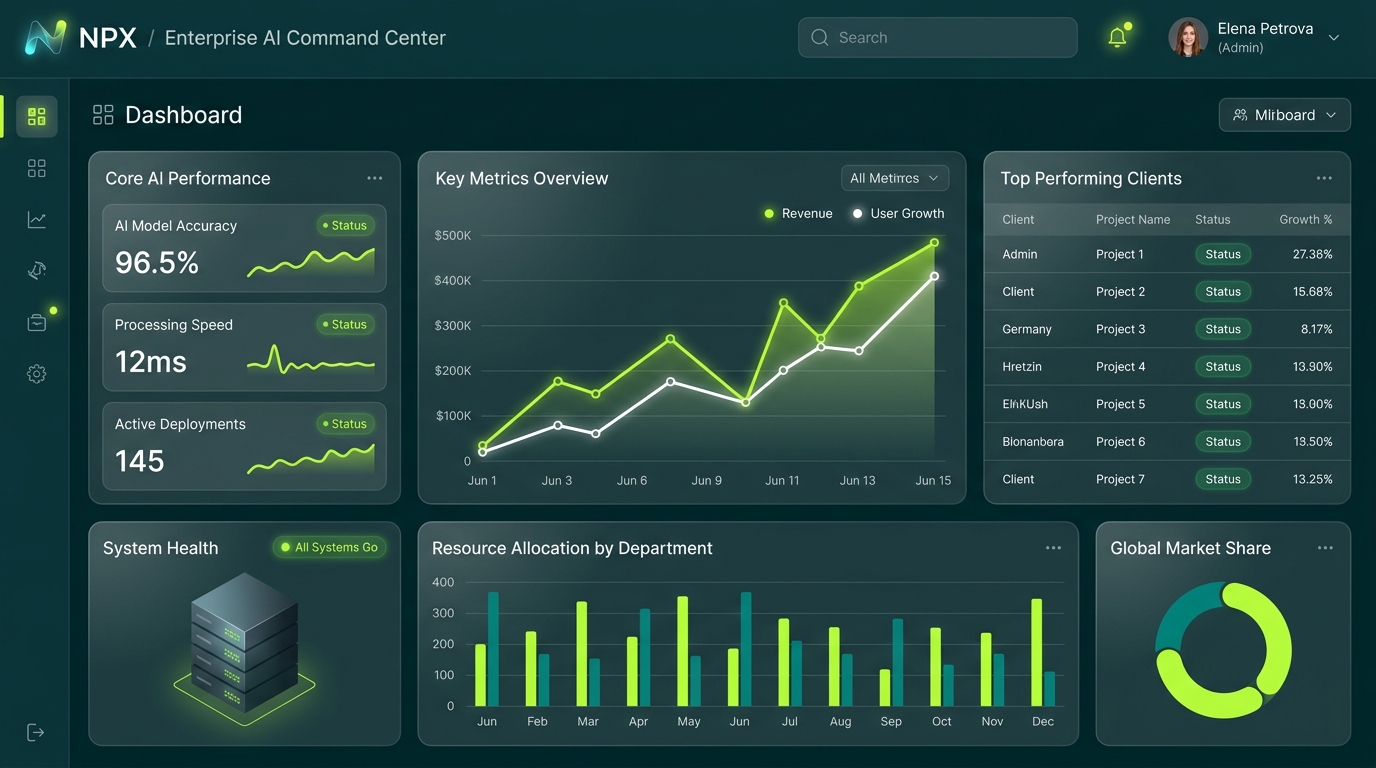Click the AI Model Accuracy Status badge
The image size is (1376, 768).
pyautogui.click(x=345, y=226)
